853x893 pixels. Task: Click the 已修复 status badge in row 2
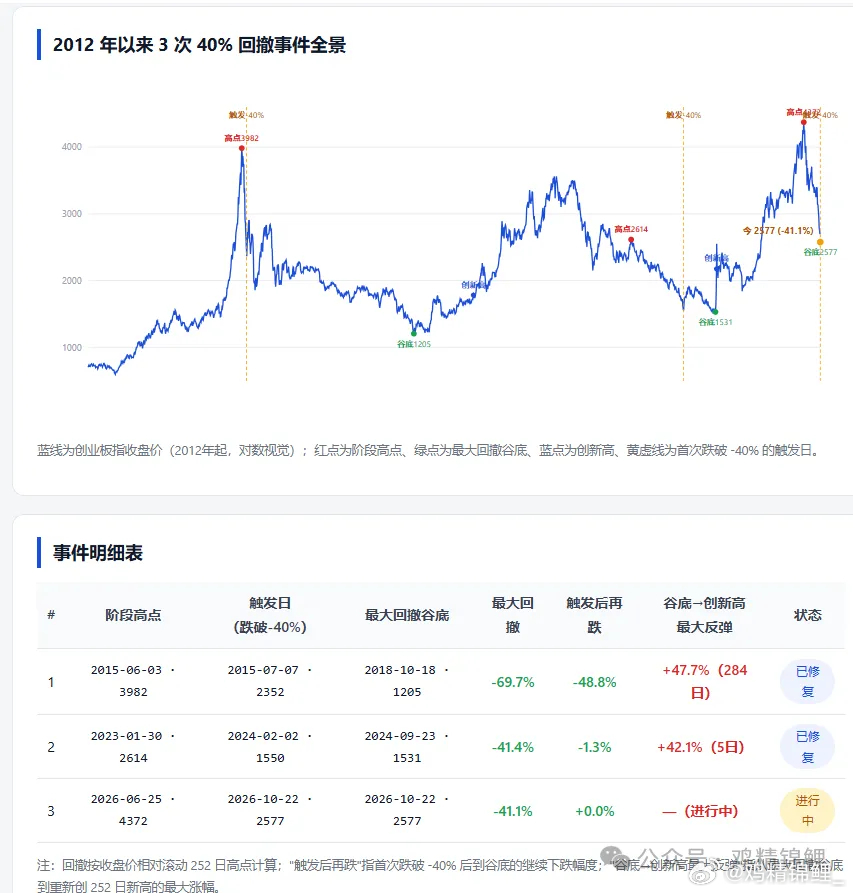(x=807, y=747)
